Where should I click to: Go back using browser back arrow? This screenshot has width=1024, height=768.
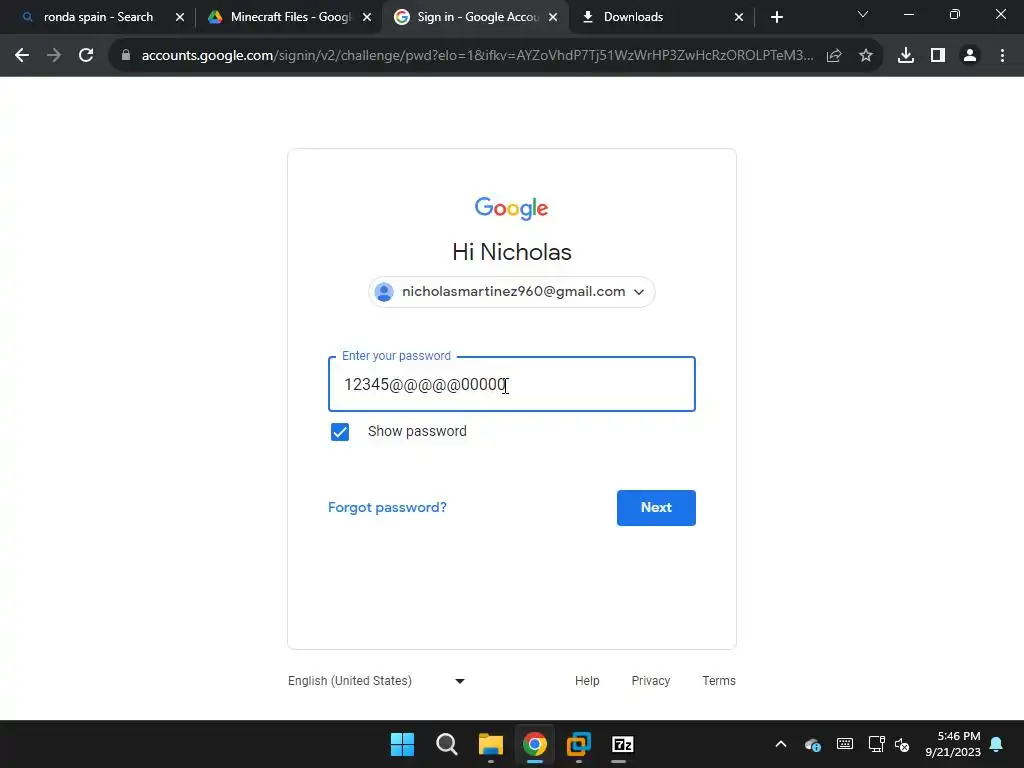coord(22,56)
